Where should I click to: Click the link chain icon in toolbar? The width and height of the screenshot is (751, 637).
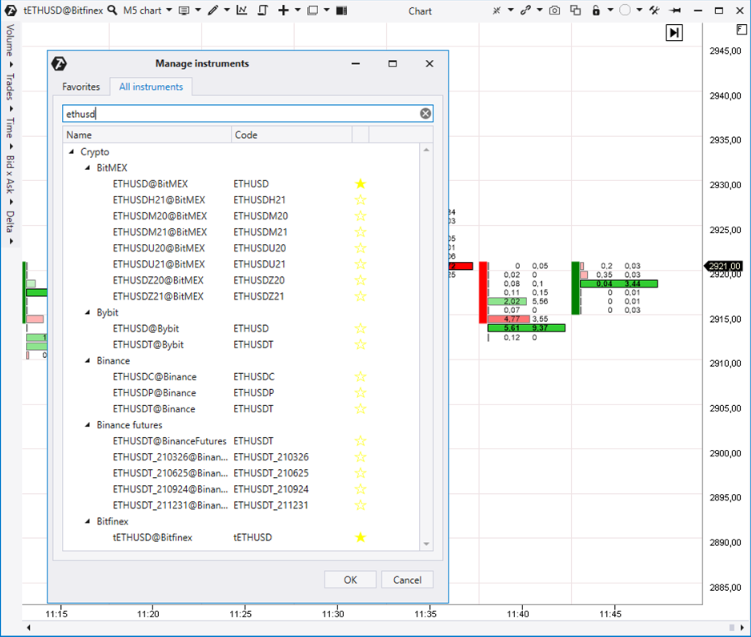pos(525,11)
